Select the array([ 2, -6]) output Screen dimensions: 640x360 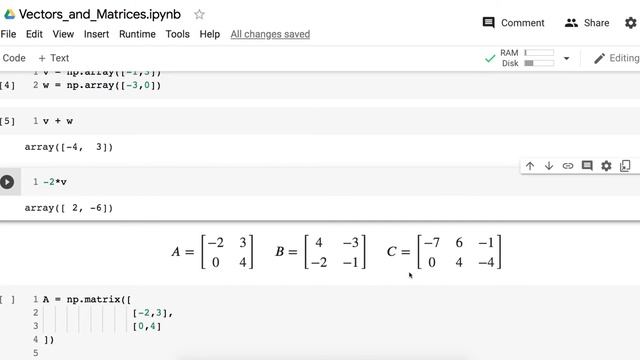69,208
